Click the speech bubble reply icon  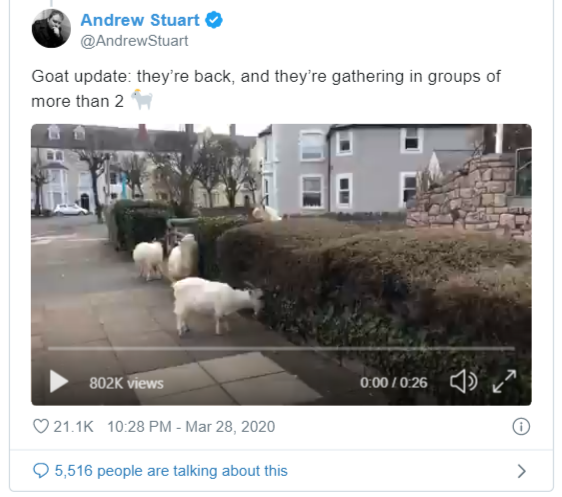(x=41, y=470)
